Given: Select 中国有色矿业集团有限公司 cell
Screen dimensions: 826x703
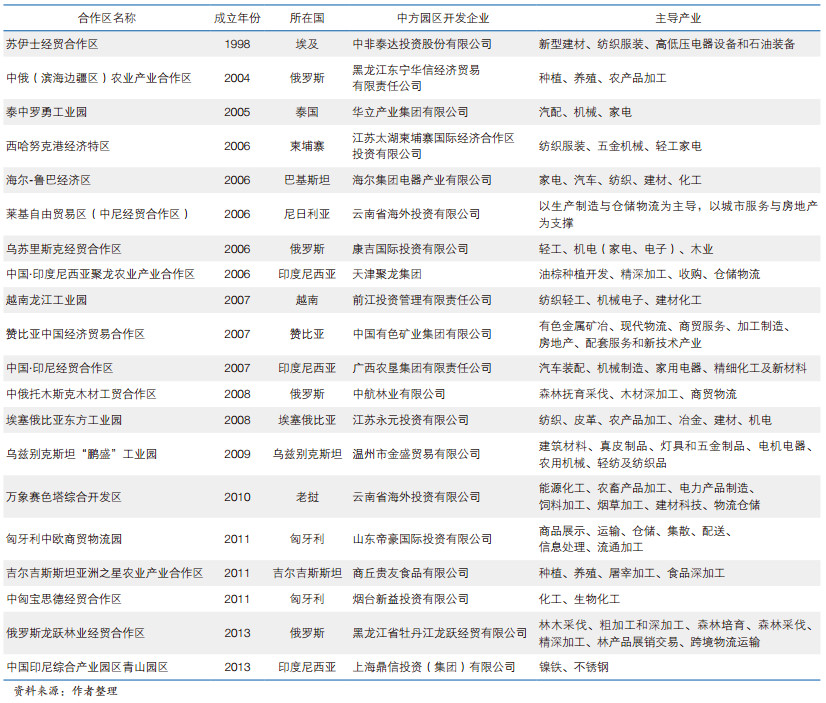Looking at the screenshot, I should (x=422, y=334).
